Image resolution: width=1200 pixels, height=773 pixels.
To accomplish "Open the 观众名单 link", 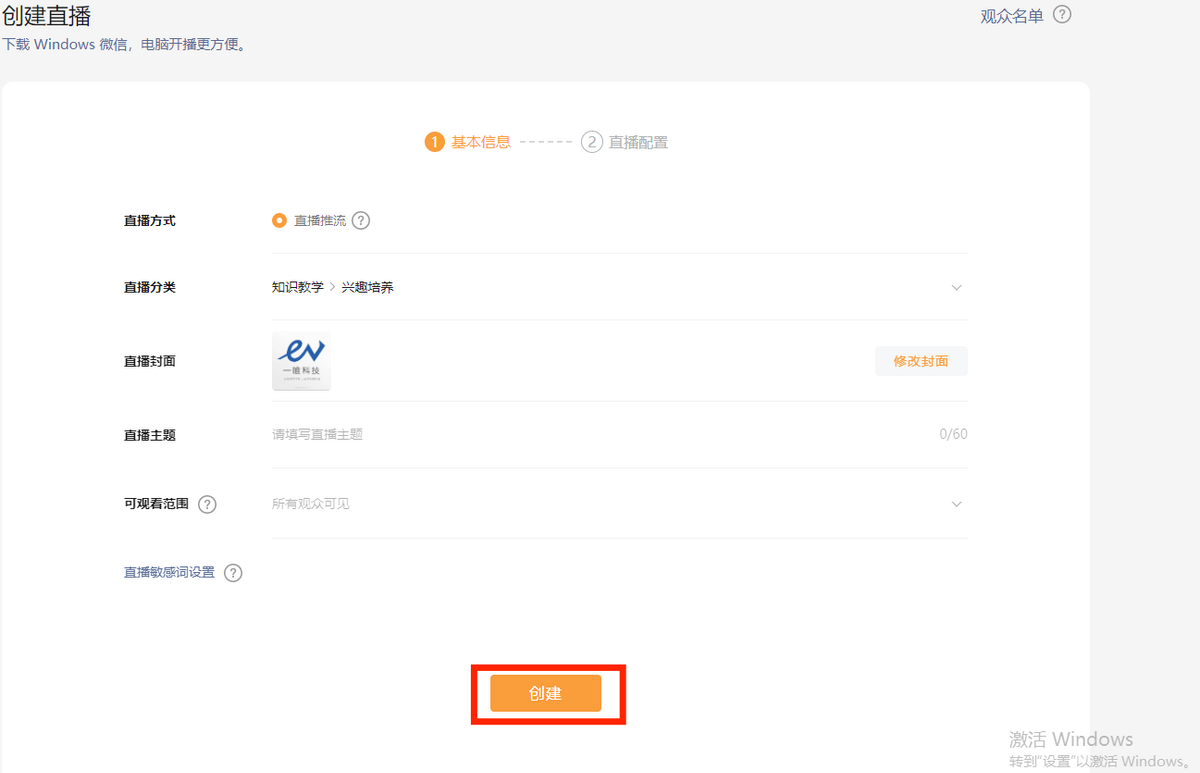I will coord(1011,15).
